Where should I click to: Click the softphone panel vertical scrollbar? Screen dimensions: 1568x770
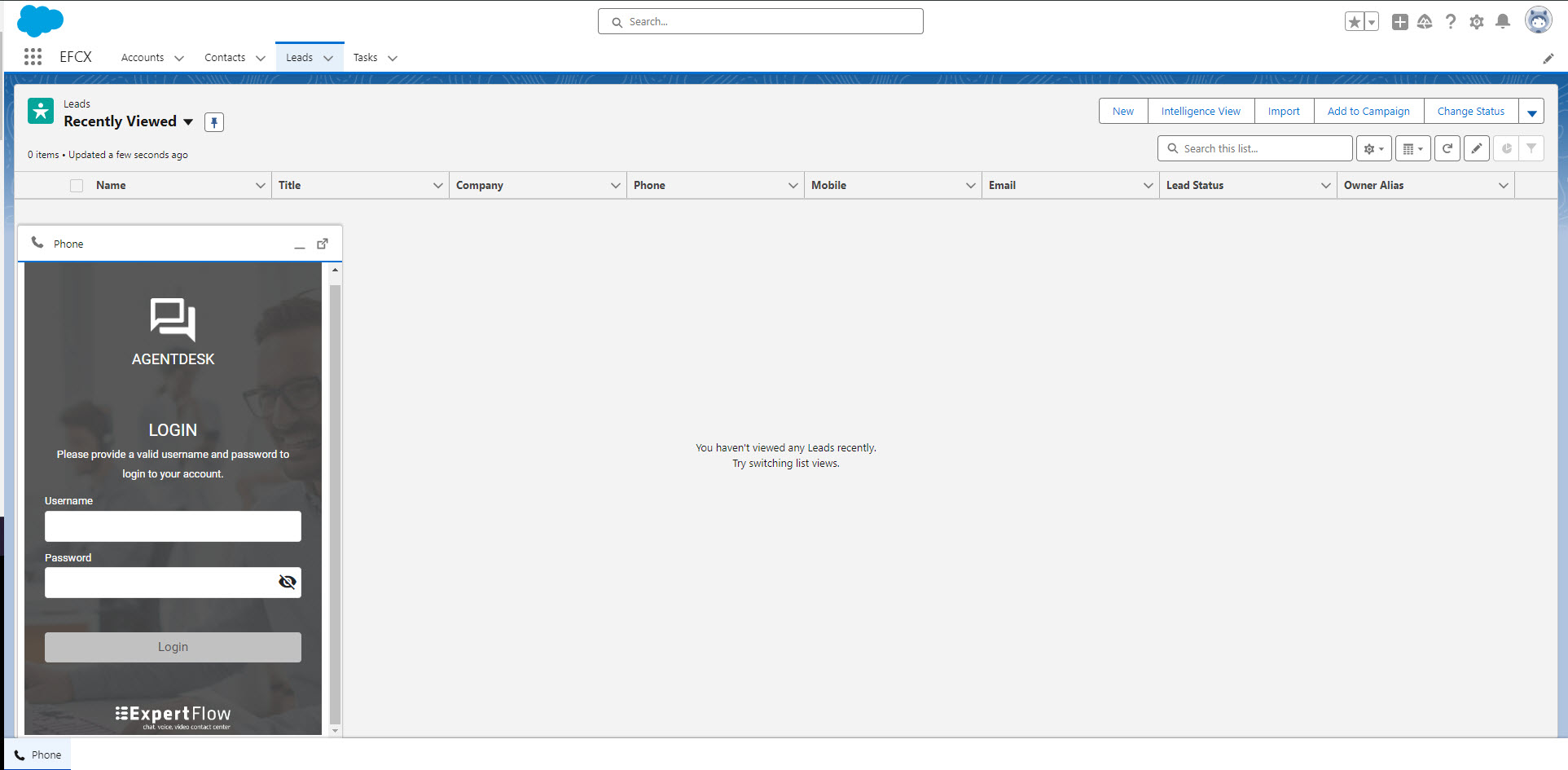pos(335,497)
